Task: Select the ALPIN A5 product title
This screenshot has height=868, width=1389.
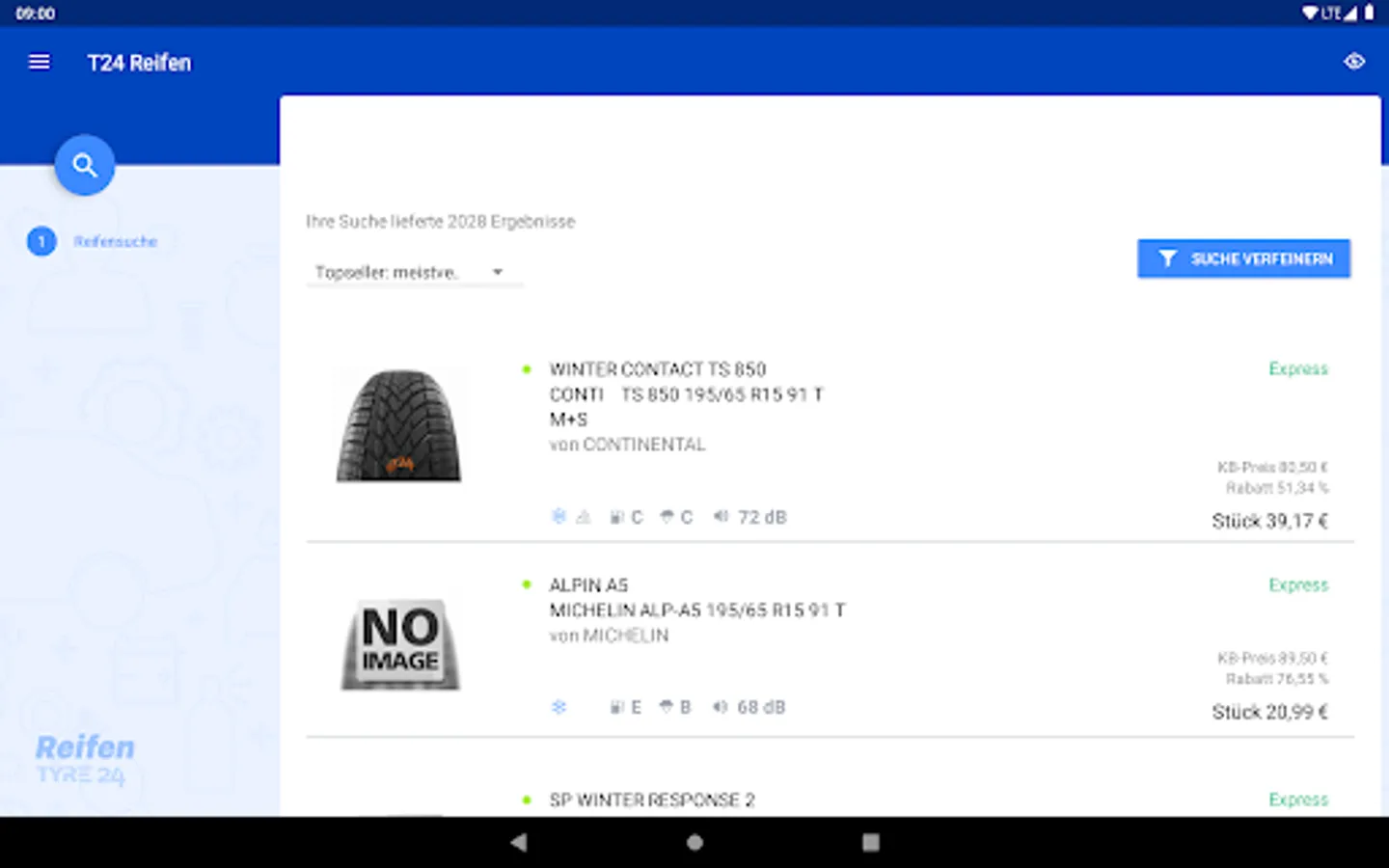Action: (588, 585)
